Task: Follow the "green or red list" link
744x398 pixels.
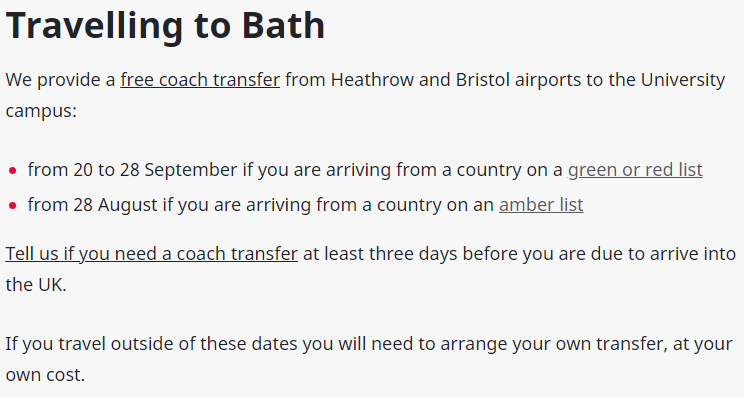Action: 635,169
